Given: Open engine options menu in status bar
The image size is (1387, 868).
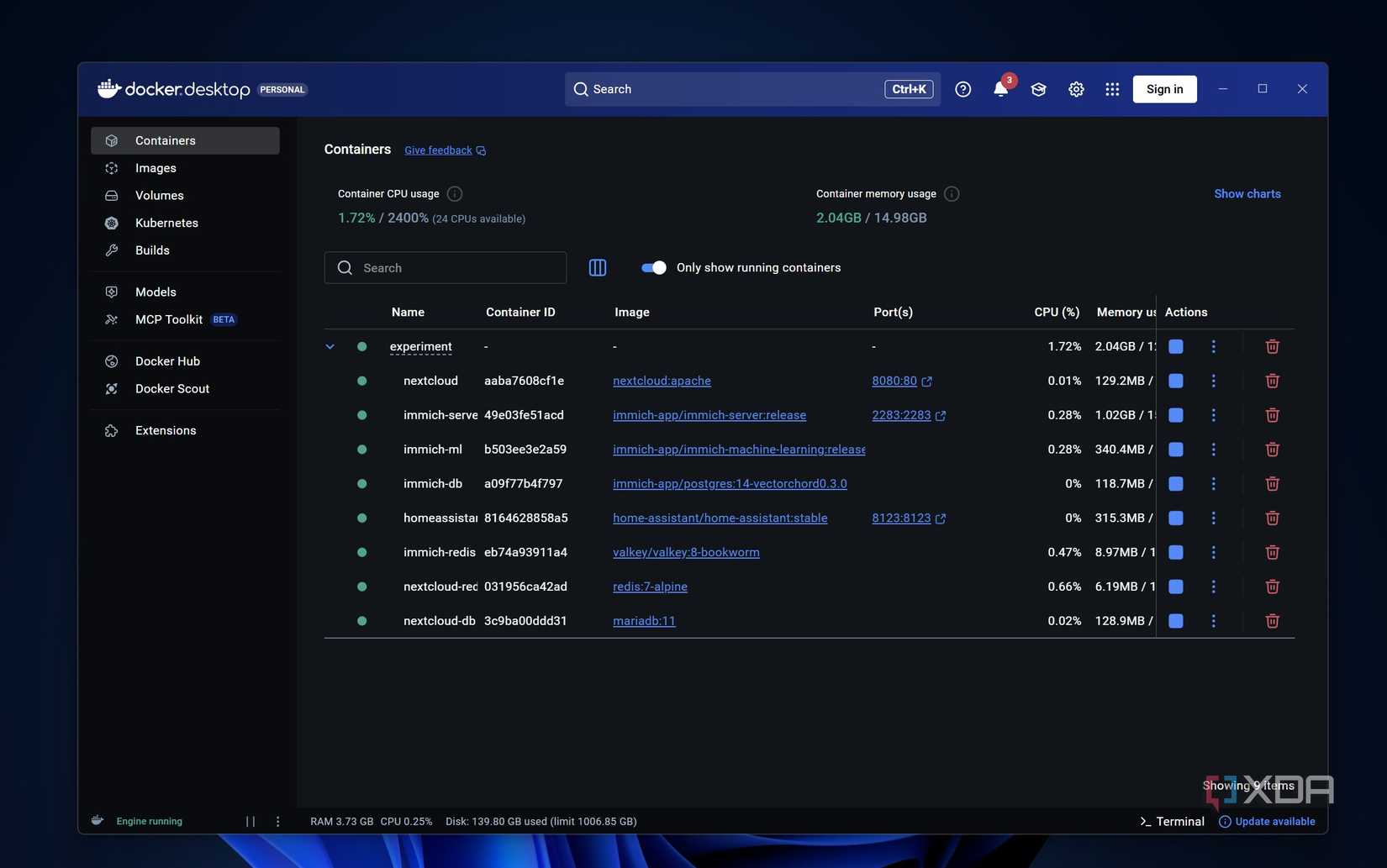Looking at the screenshot, I should 278,822.
